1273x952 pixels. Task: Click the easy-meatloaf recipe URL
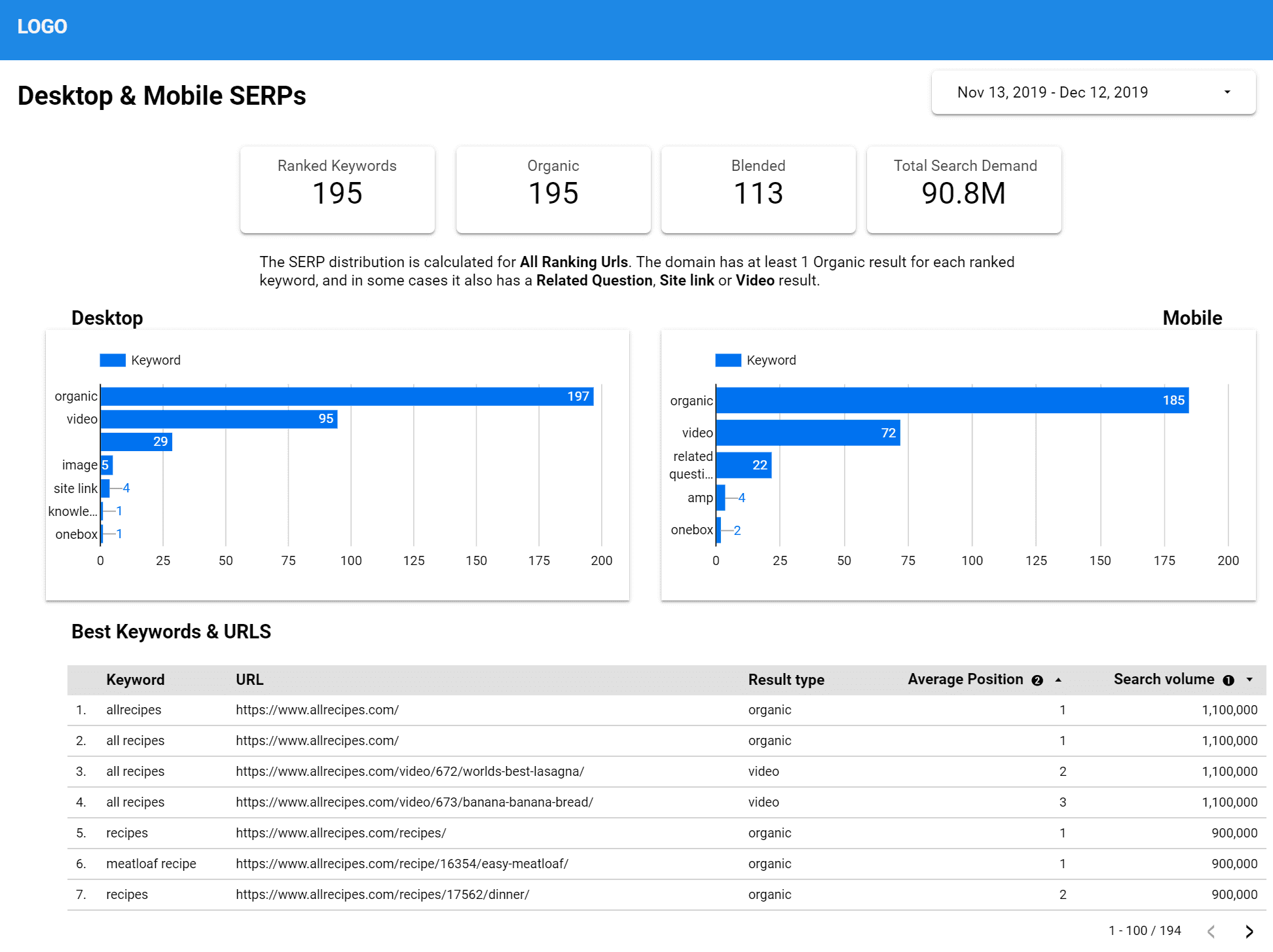pyautogui.click(x=402, y=864)
